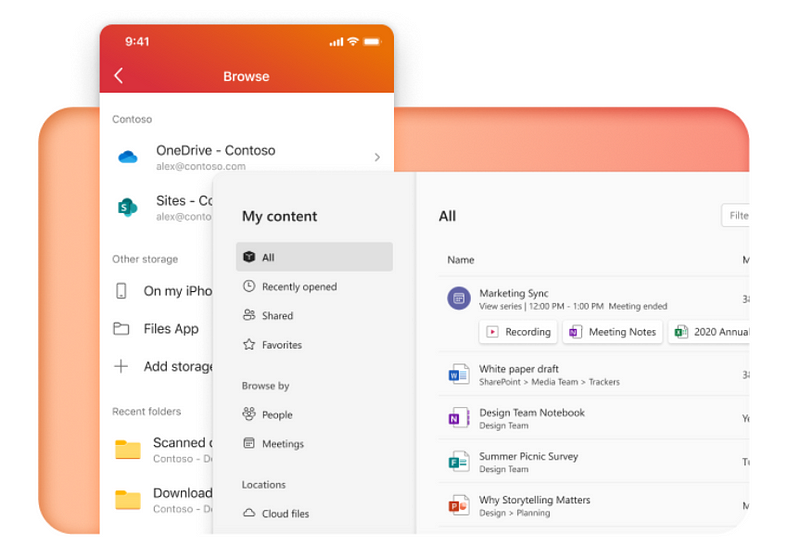Image resolution: width=800 pixels, height=559 pixels.
Task: Tap OneDrive - Contoso title
Action: tap(216, 150)
